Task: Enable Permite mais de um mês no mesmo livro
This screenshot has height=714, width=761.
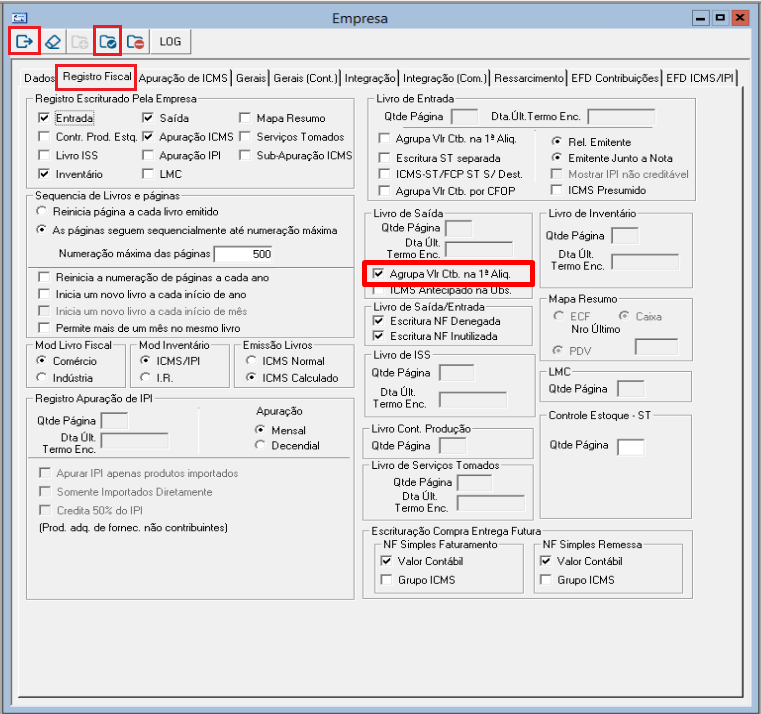Action: [44, 328]
